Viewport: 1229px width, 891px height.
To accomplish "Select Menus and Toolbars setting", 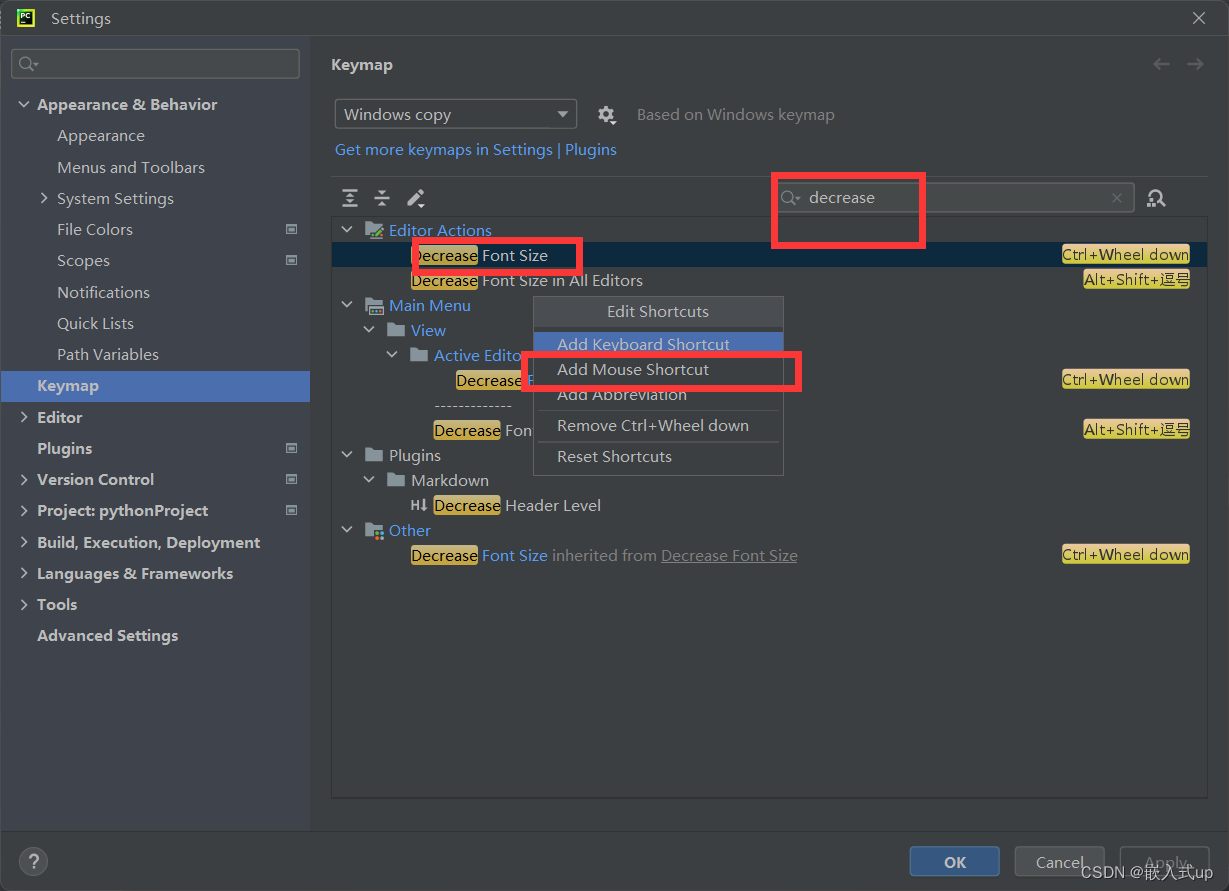I will pos(131,167).
